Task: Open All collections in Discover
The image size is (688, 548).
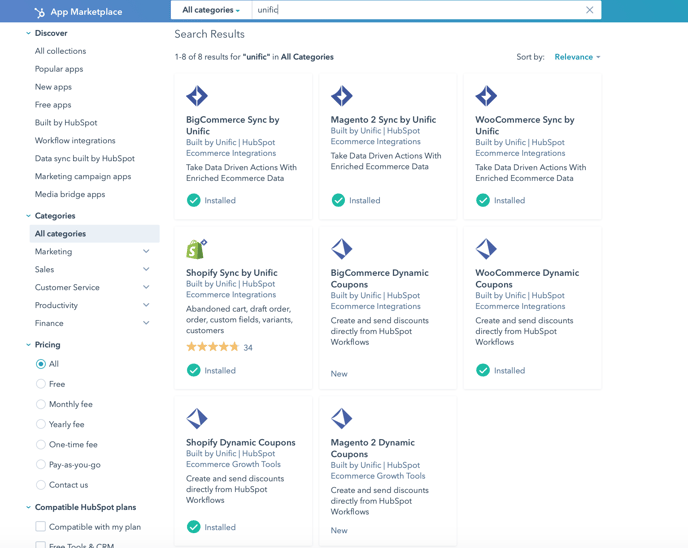Action: (x=61, y=51)
